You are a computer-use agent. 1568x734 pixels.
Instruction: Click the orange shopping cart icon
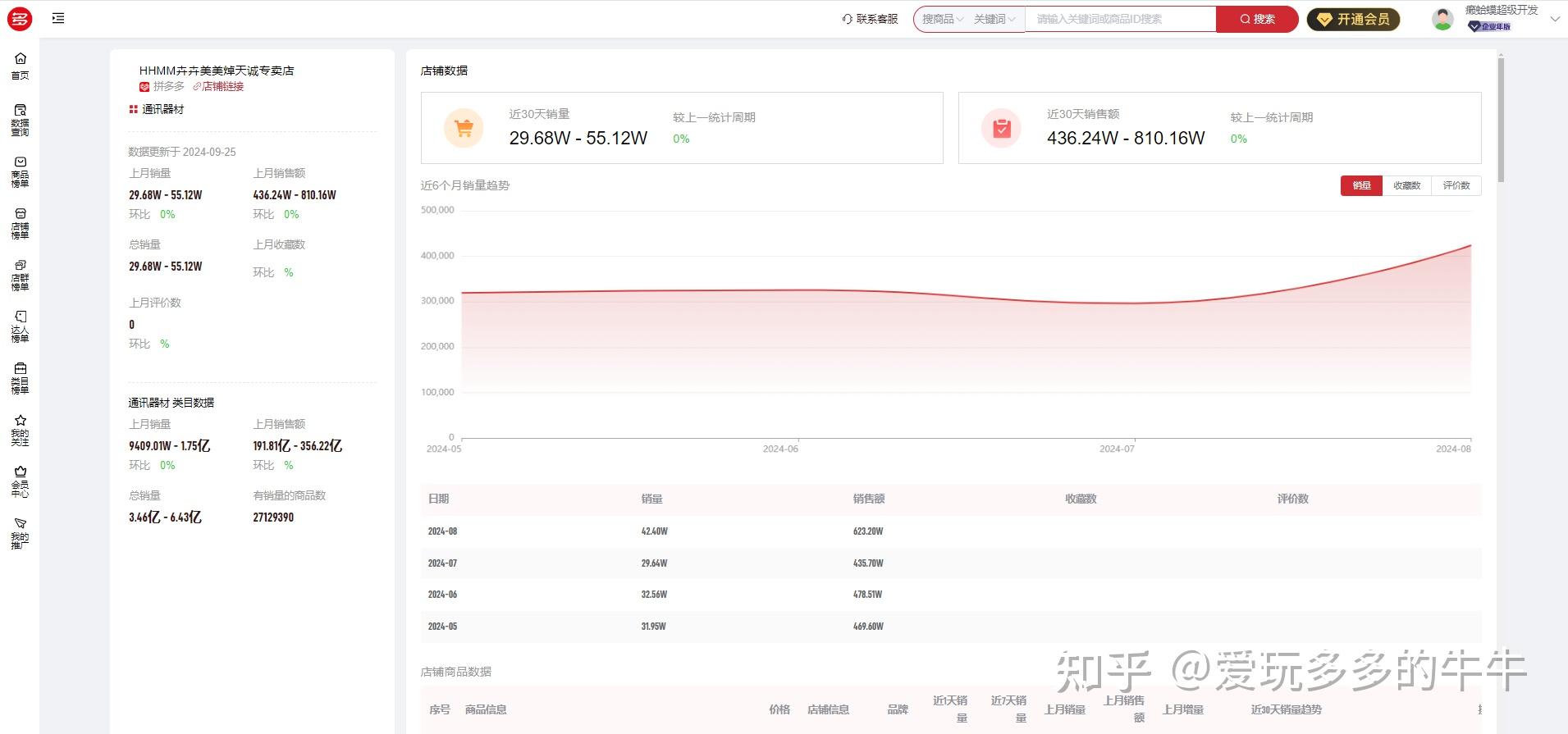pyautogui.click(x=464, y=128)
